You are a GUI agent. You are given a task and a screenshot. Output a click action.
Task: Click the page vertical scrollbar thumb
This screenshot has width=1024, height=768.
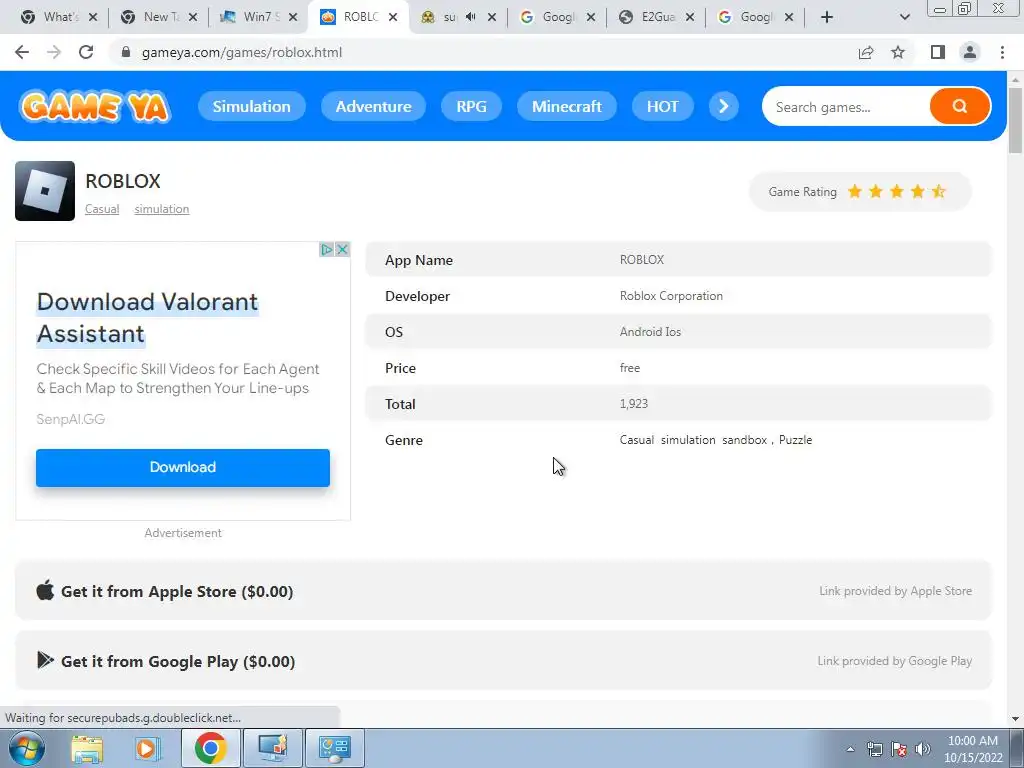tap(1015, 121)
